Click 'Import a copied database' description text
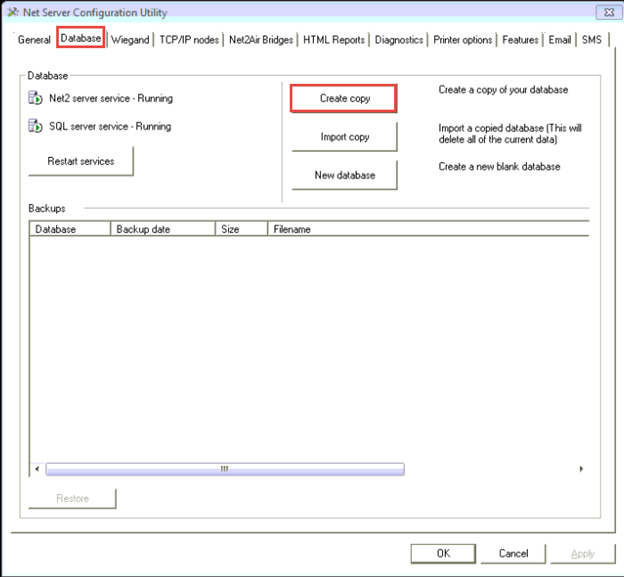The width and height of the screenshot is (624, 577). [x=510, y=134]
